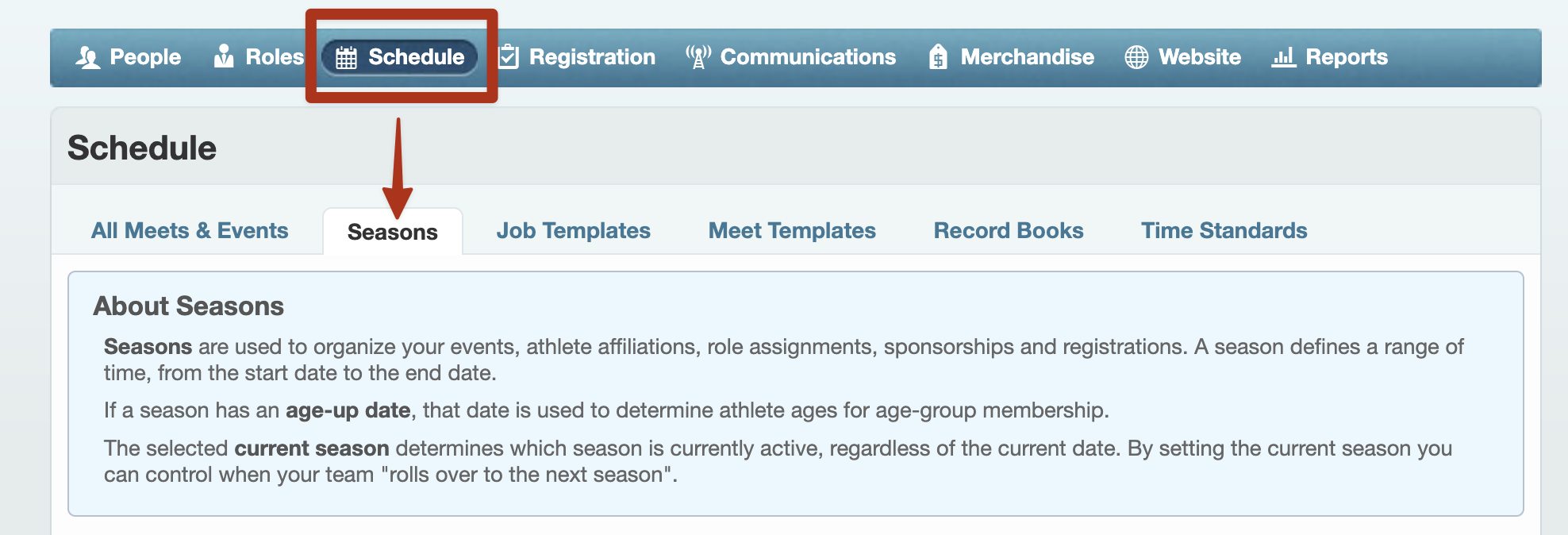
Task: Click the Merchandise price tag icon
Action: pos(938,56)
